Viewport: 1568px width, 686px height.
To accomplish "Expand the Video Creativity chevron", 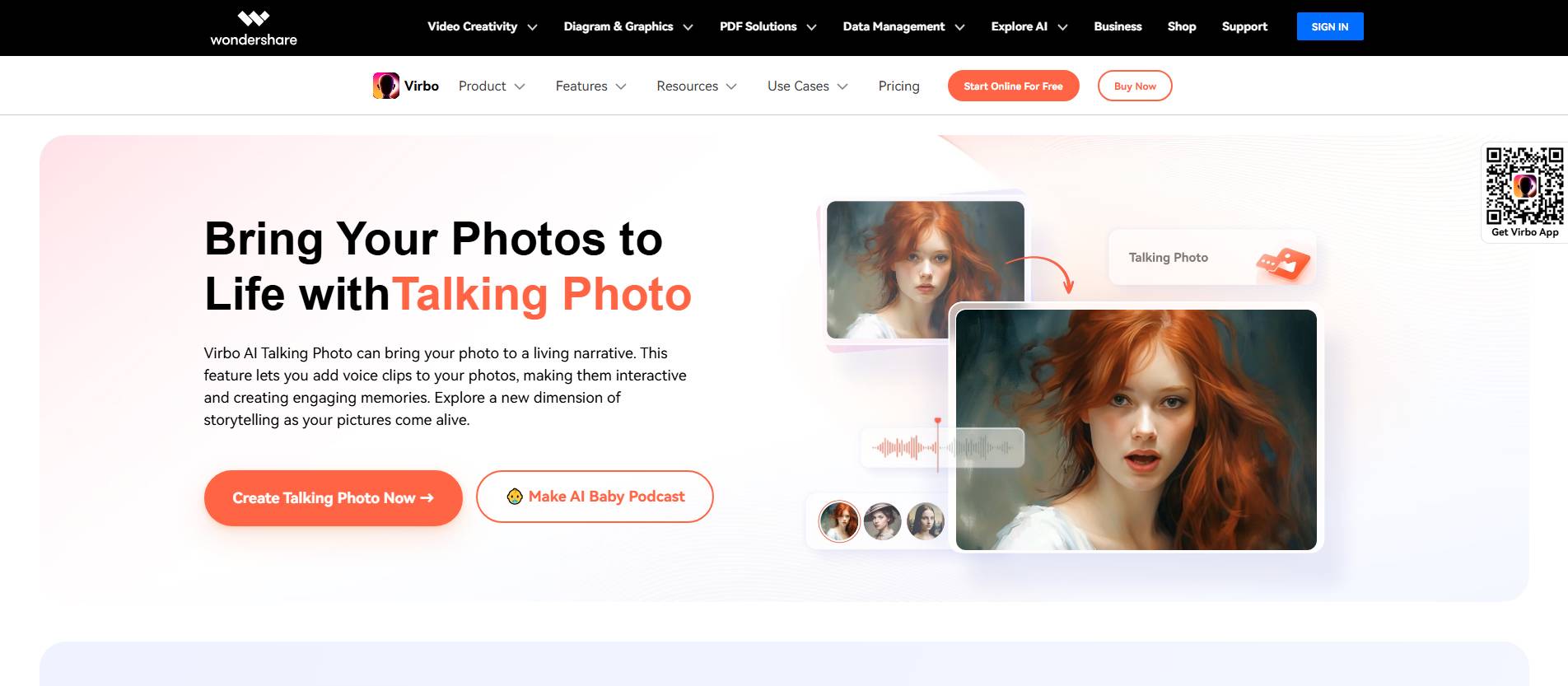I will tap(533, 27).
